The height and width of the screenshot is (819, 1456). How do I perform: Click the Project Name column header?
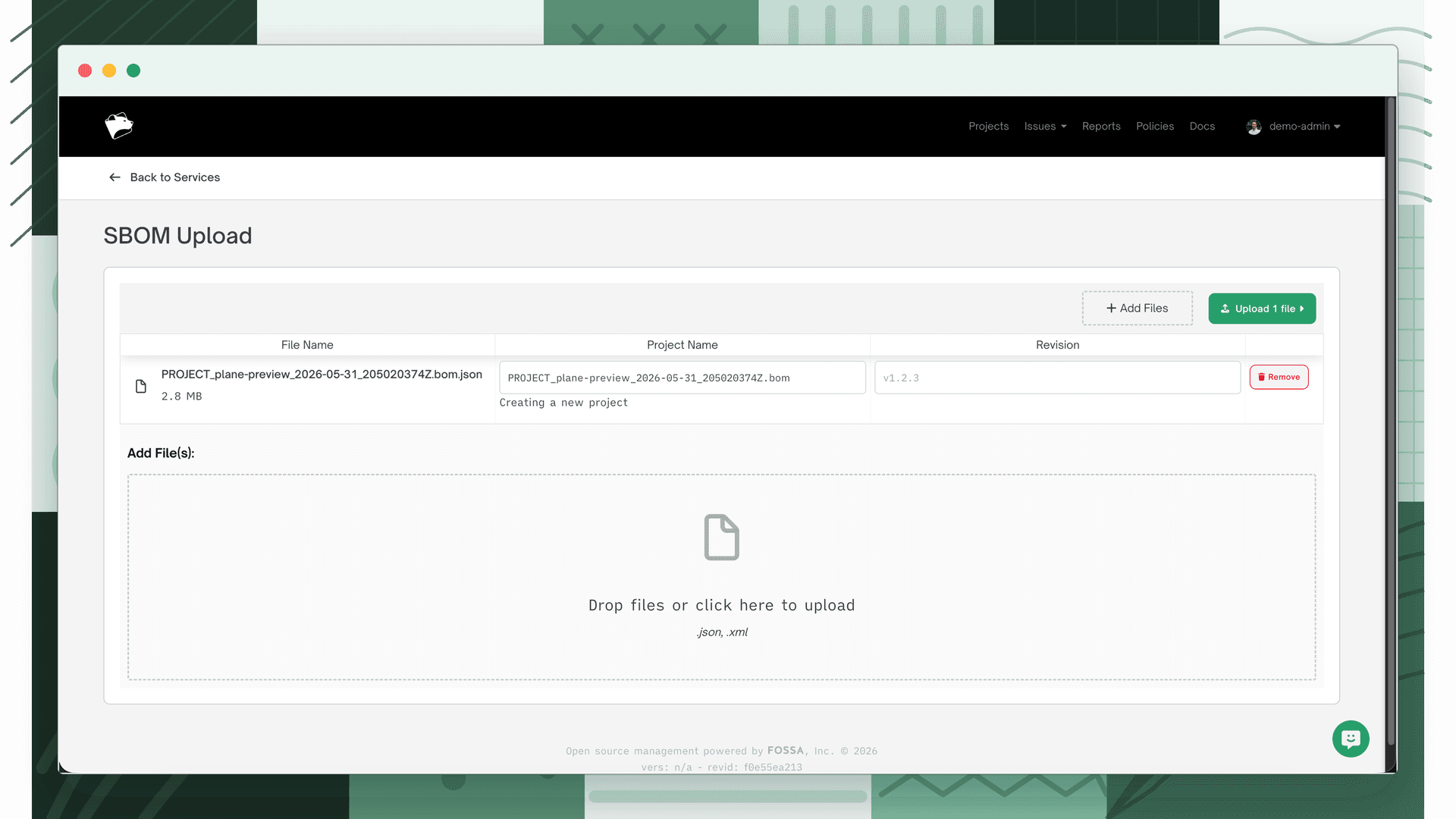tap(682, 345)
